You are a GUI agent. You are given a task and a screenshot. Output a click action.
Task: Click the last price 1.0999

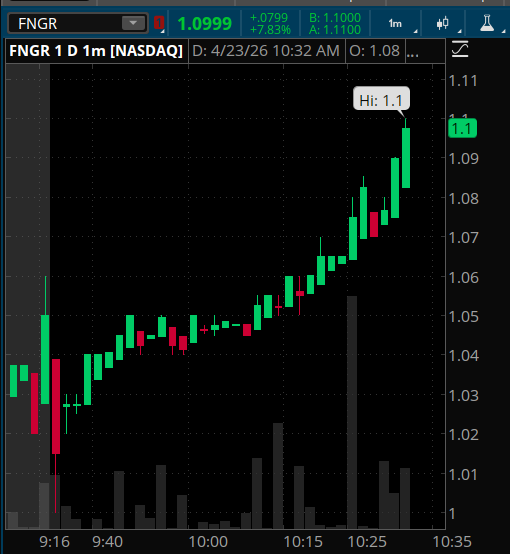pos(205,24)
